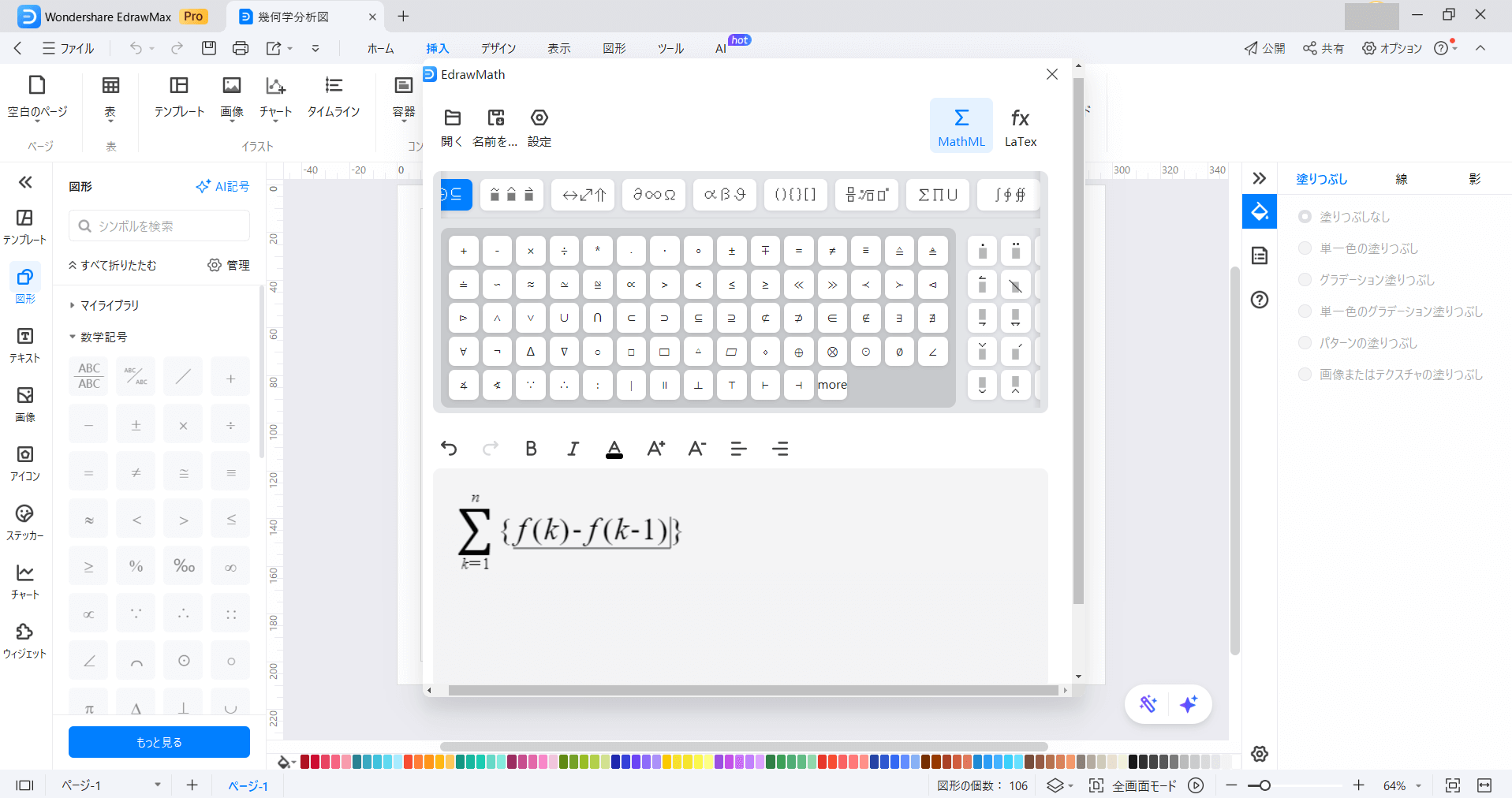The width and height of the screenshot is (1512, 798).
Task: Click the 公開 publish button
Action: 1264,48
